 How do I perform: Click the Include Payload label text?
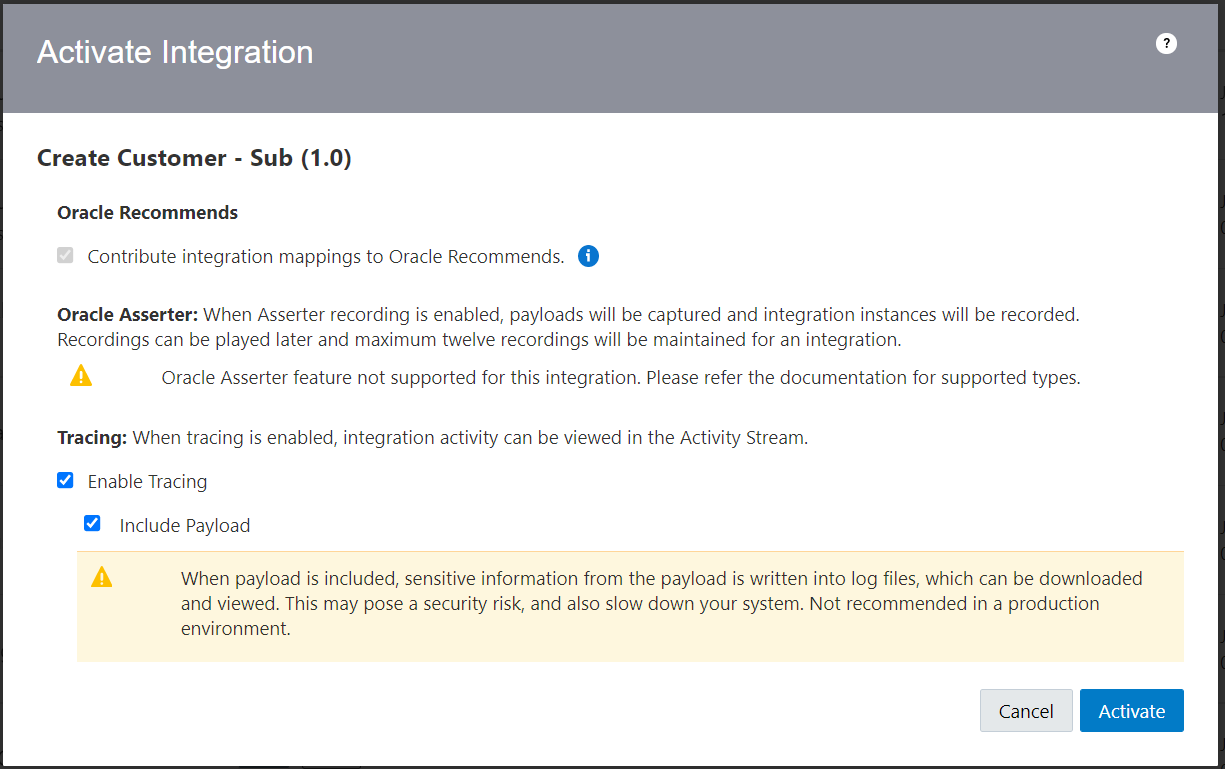click(185, 525)
